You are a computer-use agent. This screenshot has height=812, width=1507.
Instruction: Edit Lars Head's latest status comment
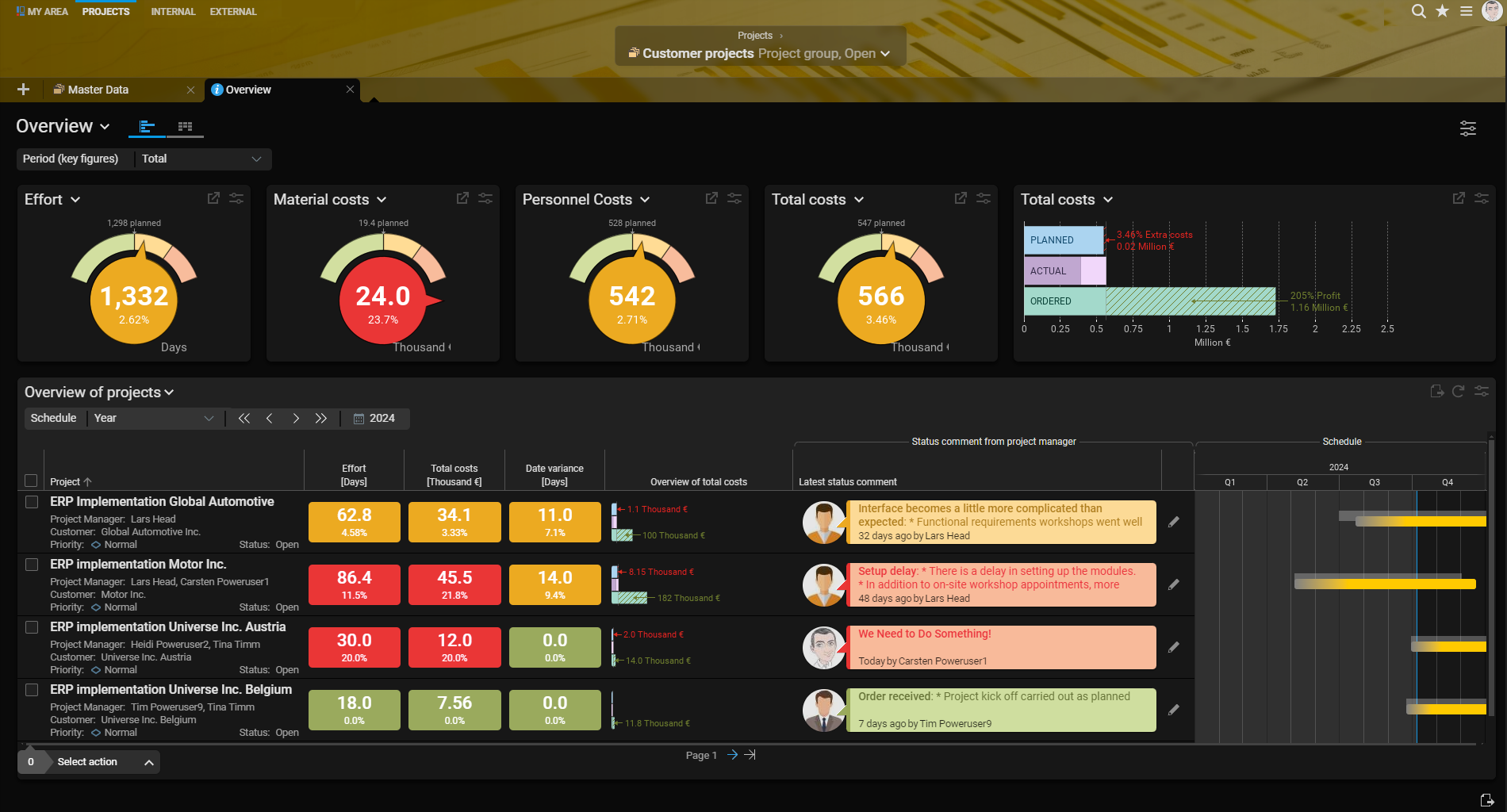point(1175,522)
